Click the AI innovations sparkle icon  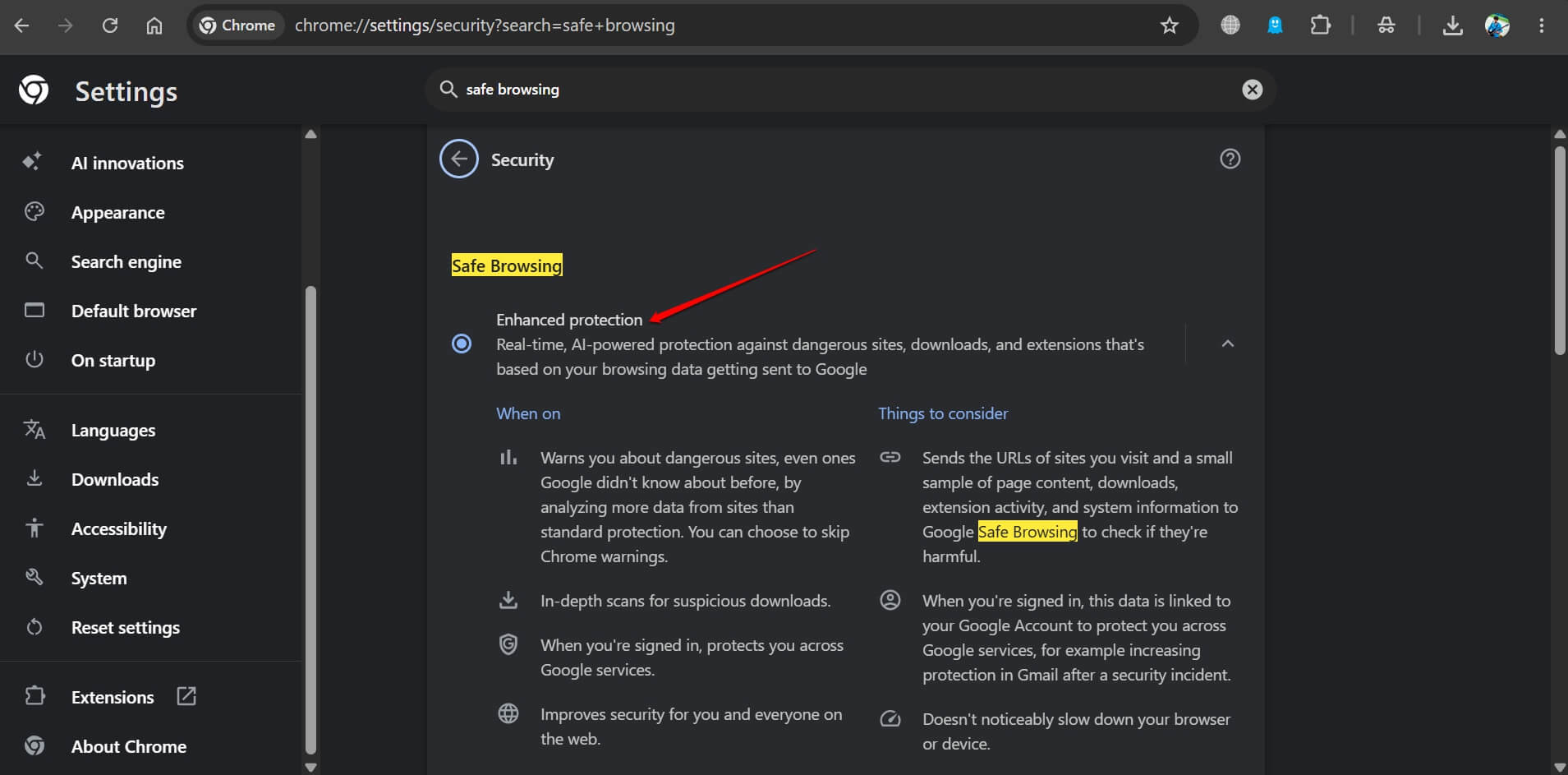(34, 161)
